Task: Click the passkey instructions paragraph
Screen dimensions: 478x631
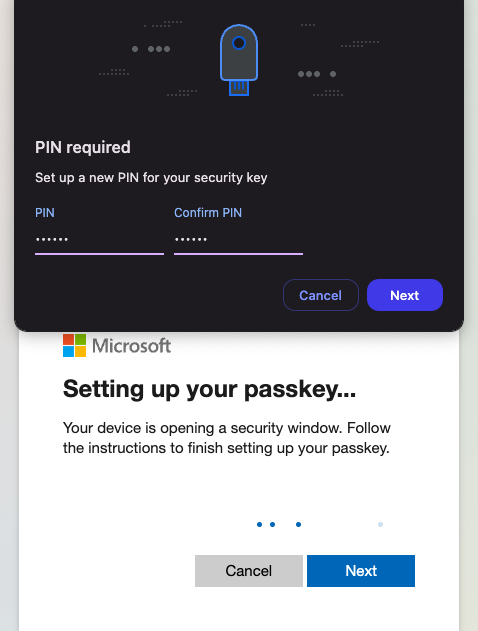Action: point(227,438)
